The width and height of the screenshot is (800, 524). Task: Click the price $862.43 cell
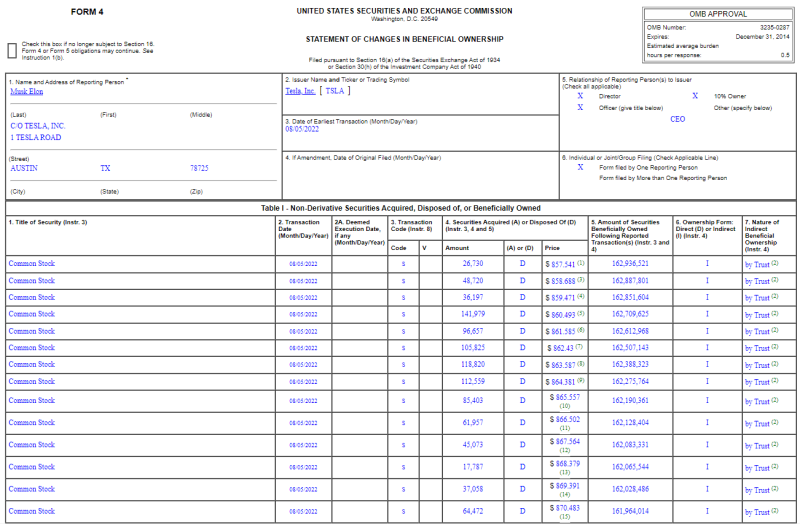(x=563, y=348)
